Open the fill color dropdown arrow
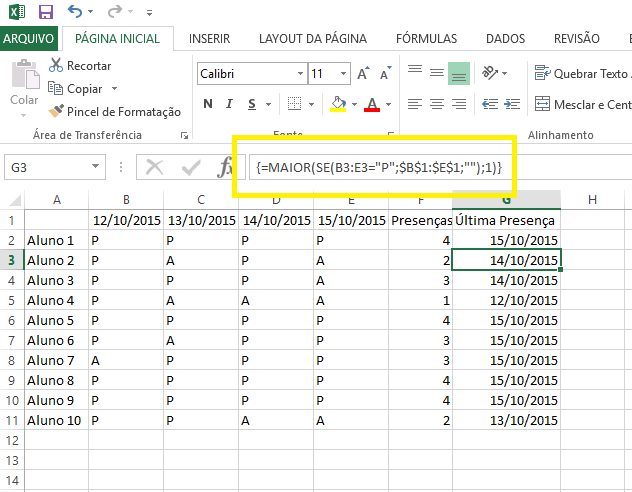Screen dimensions: 632x492 (354, 104)
